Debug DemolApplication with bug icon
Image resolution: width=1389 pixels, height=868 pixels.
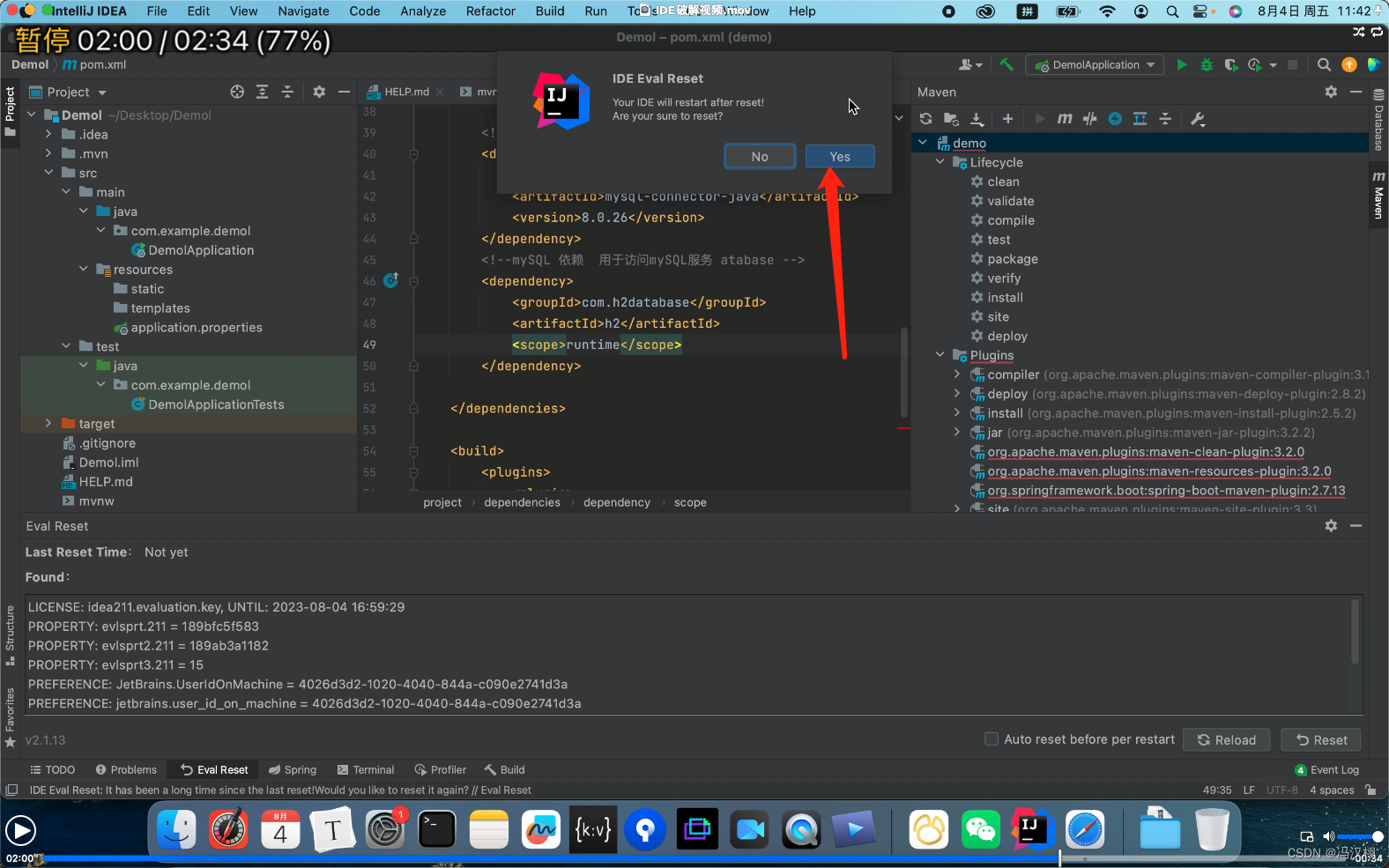1207,64
